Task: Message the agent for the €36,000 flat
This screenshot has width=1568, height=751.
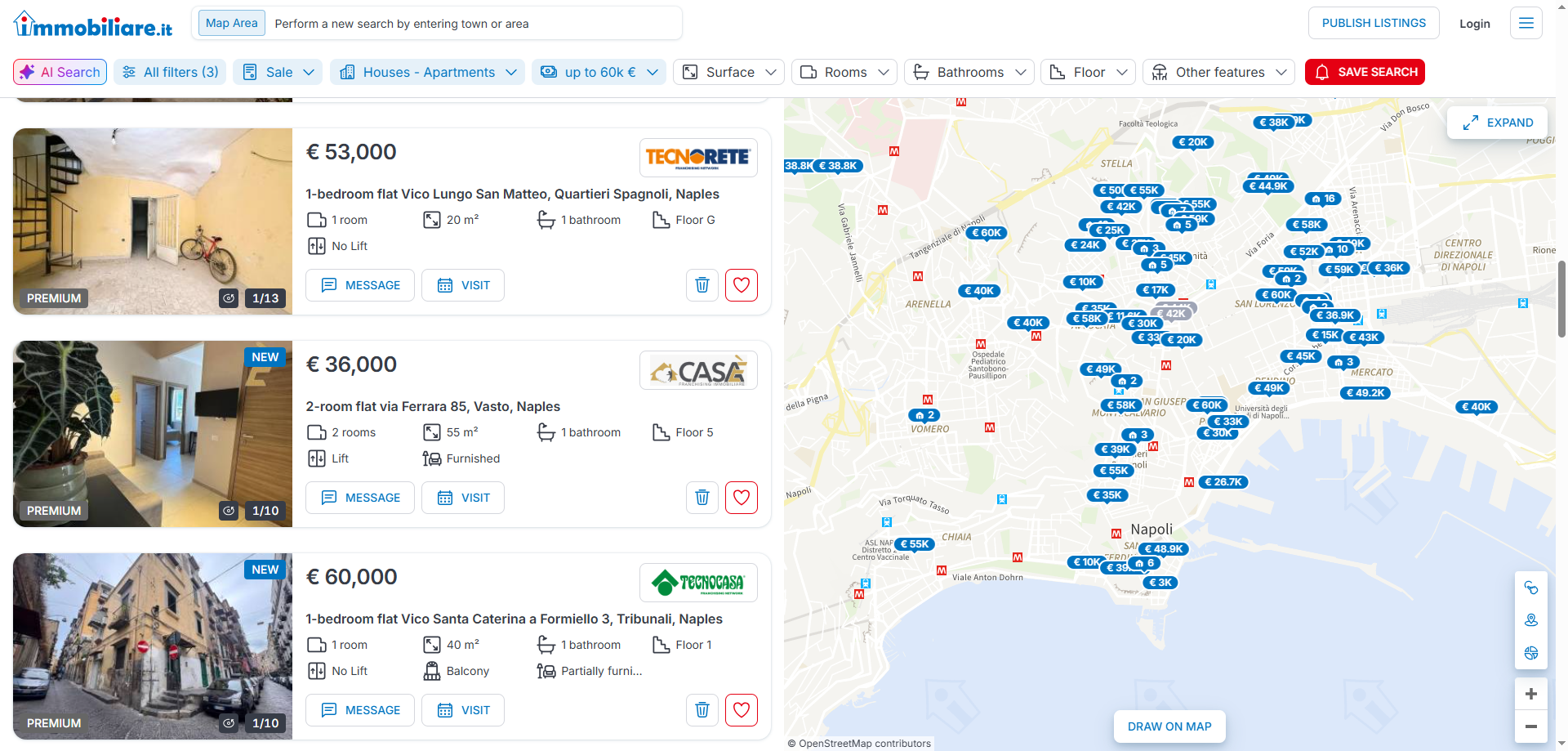Action: (360, 498)
